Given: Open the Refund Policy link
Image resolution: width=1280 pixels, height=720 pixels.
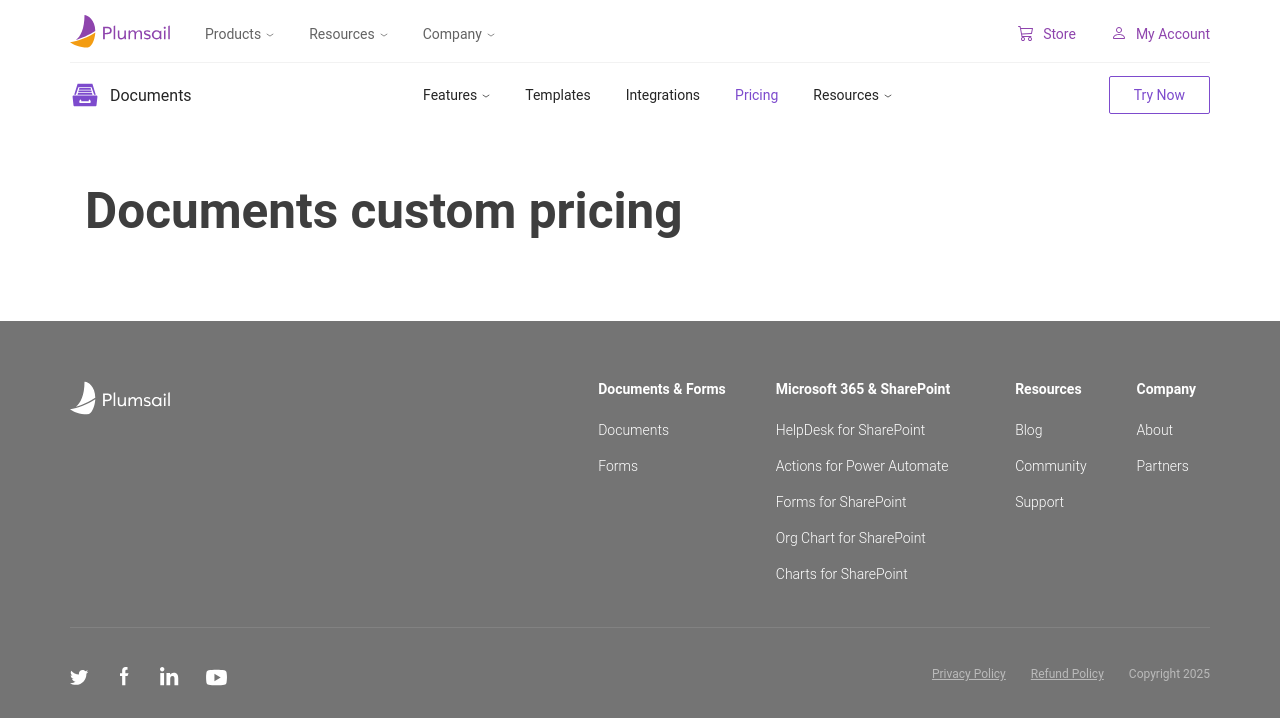Looking at the screenshot, I should pos(1067,674).
